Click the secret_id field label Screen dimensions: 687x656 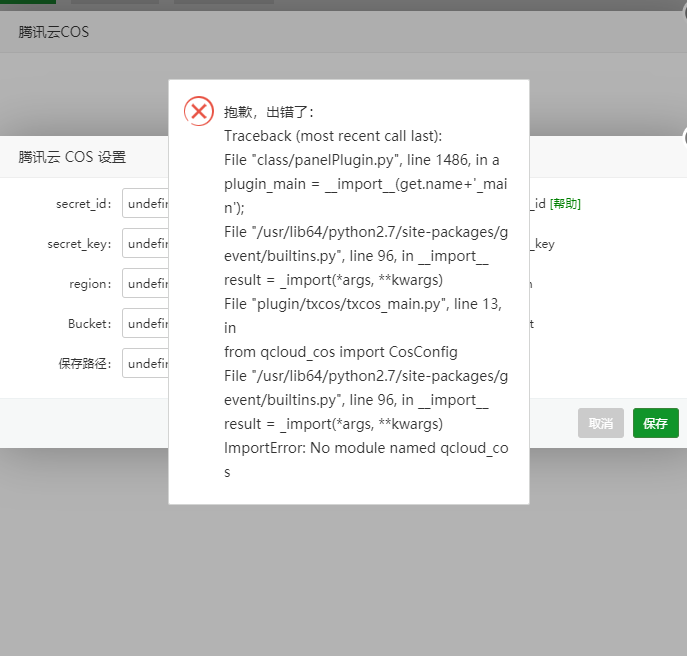coord(84,204)
